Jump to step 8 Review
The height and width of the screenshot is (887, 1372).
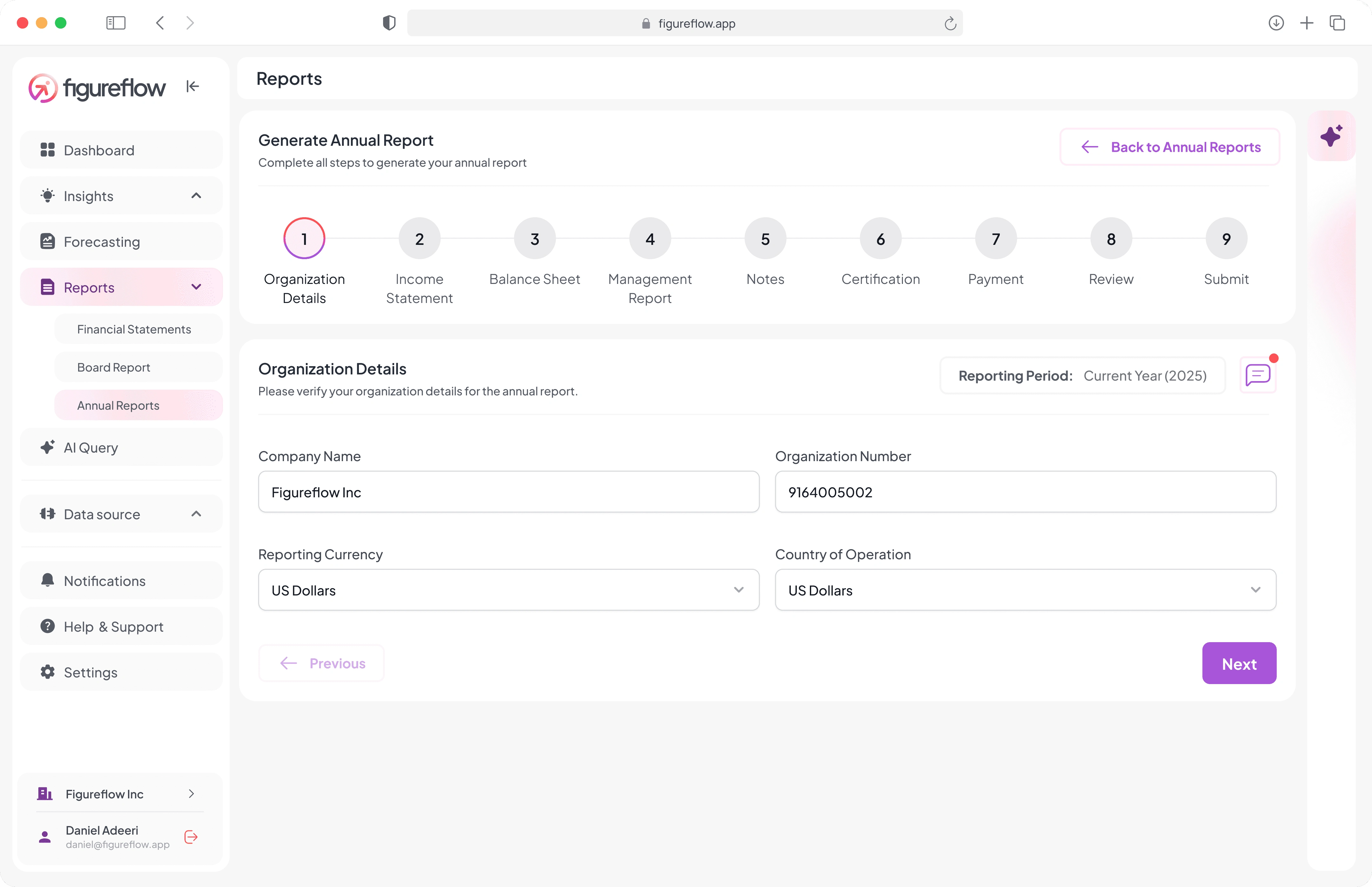tap(1111, 239)
